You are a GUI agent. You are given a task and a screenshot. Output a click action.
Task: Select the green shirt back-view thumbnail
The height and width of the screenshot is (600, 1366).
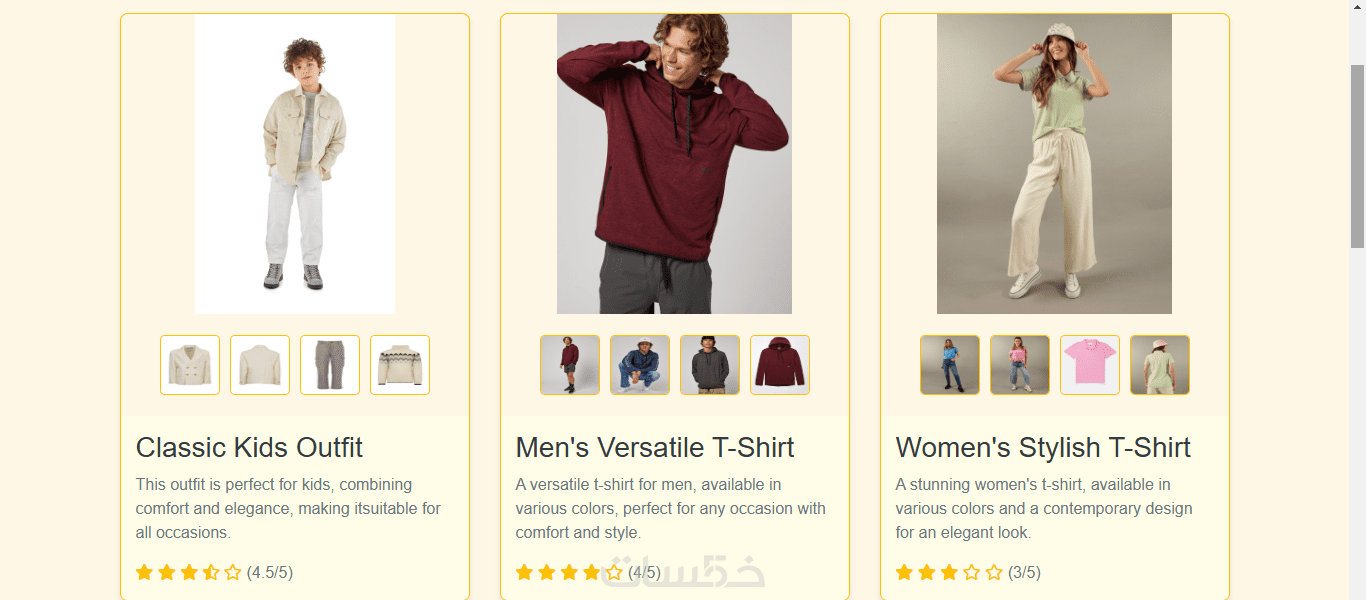(1160, 365)
